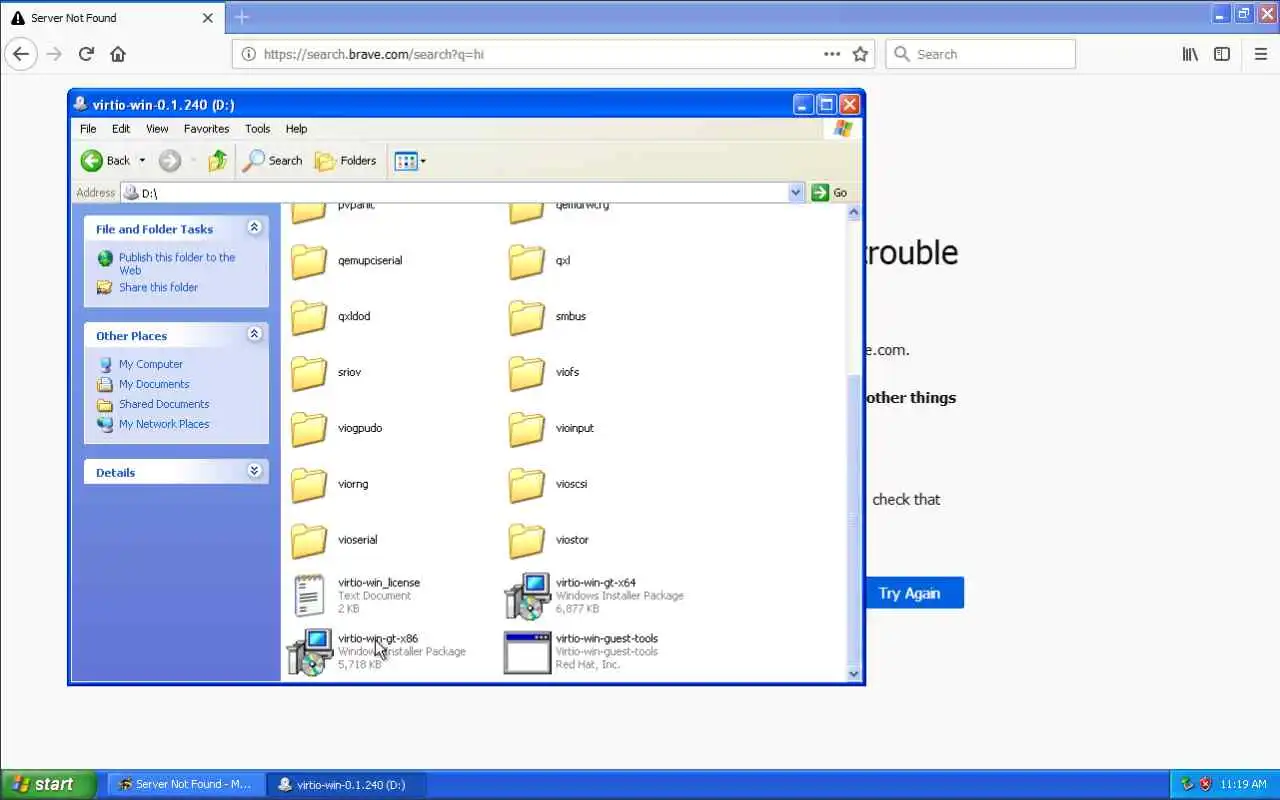Open the browser page actions ellipsis
This screenshot has height=800, width=1280.
coord(832,54)
